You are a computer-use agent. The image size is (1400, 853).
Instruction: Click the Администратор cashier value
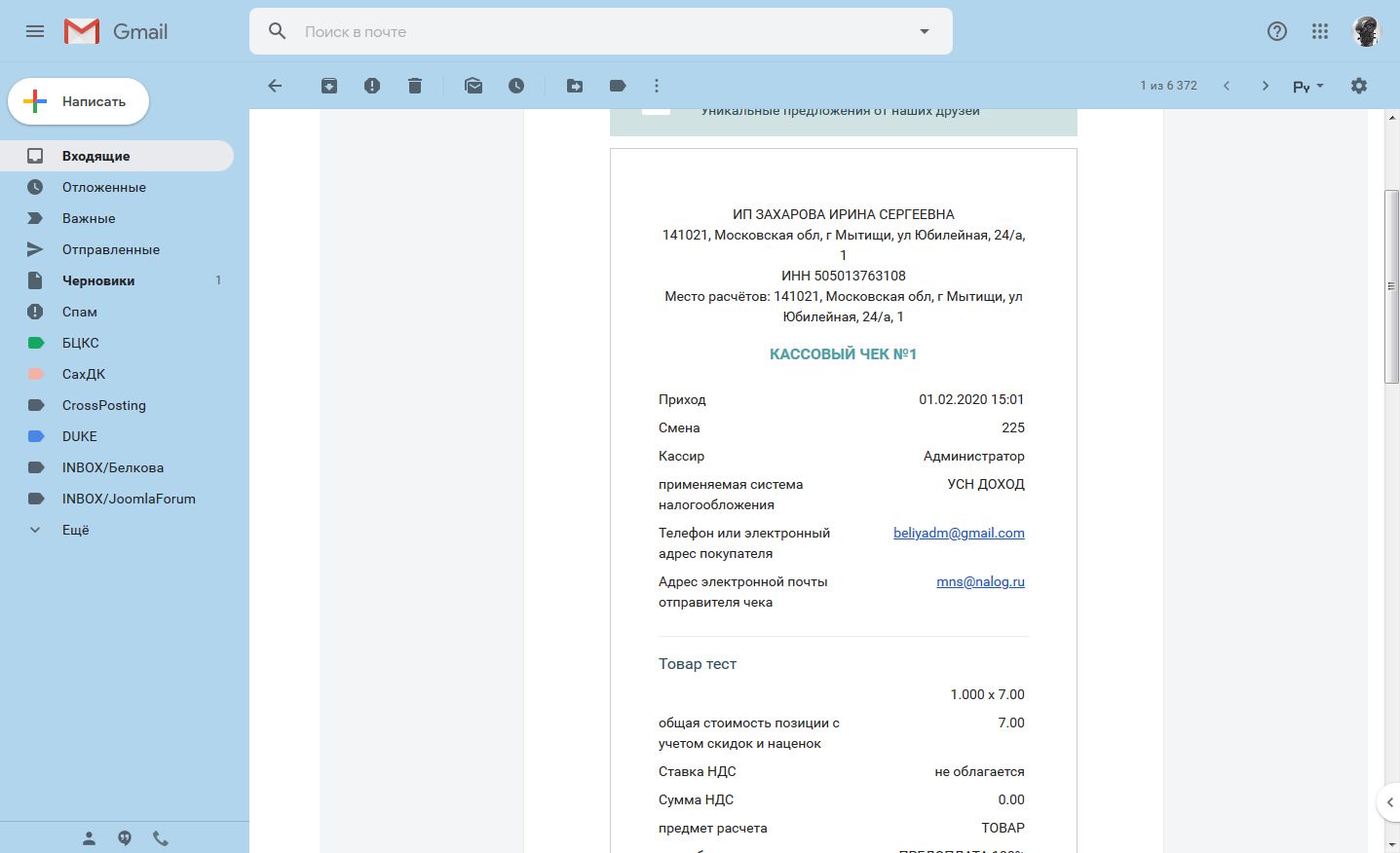point(974,456)
